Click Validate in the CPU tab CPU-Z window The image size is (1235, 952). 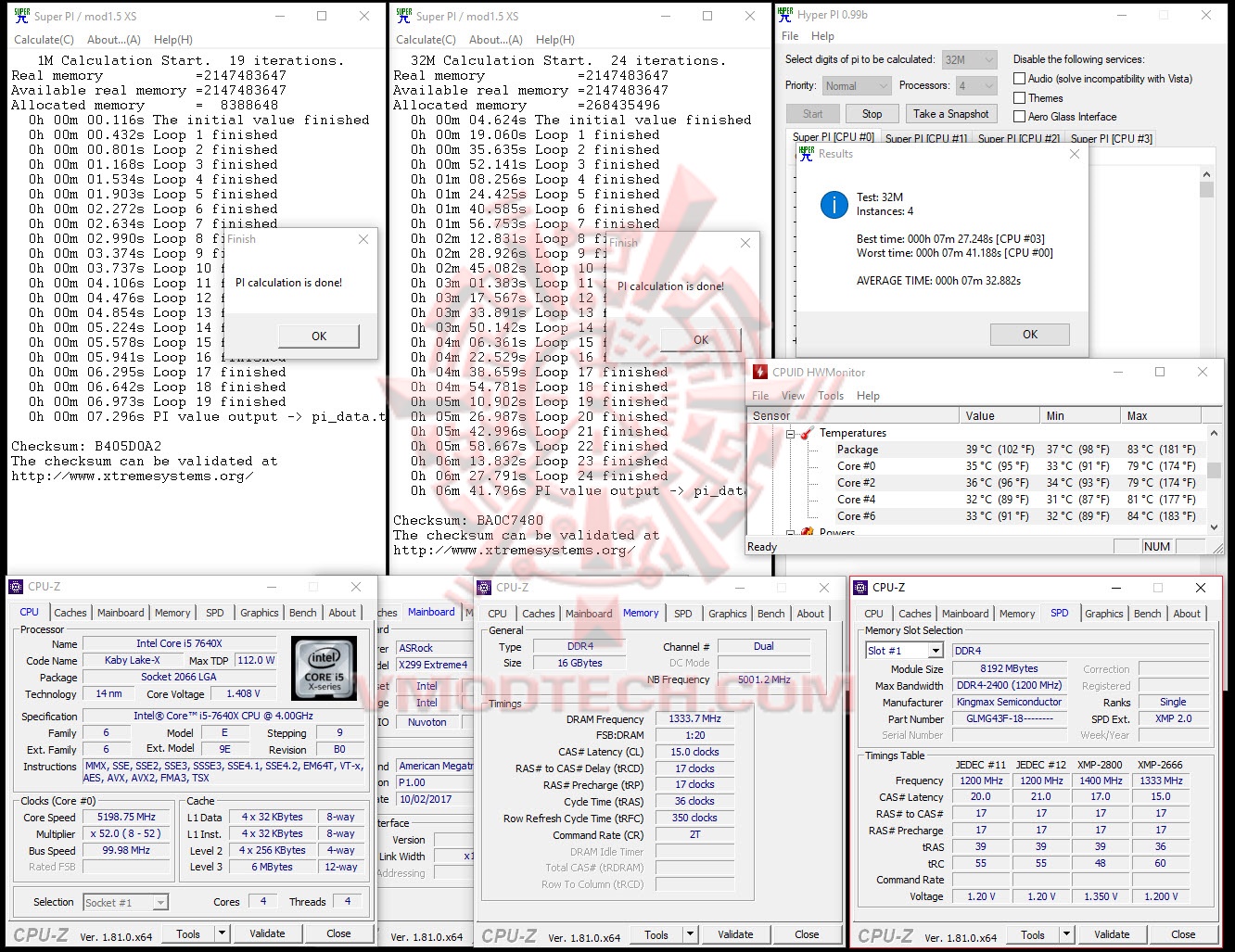pos(267,933)
